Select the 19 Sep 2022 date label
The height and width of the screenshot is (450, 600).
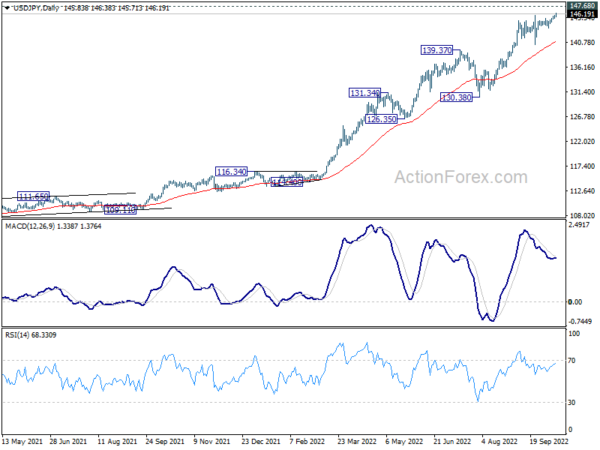pos(549,442)
